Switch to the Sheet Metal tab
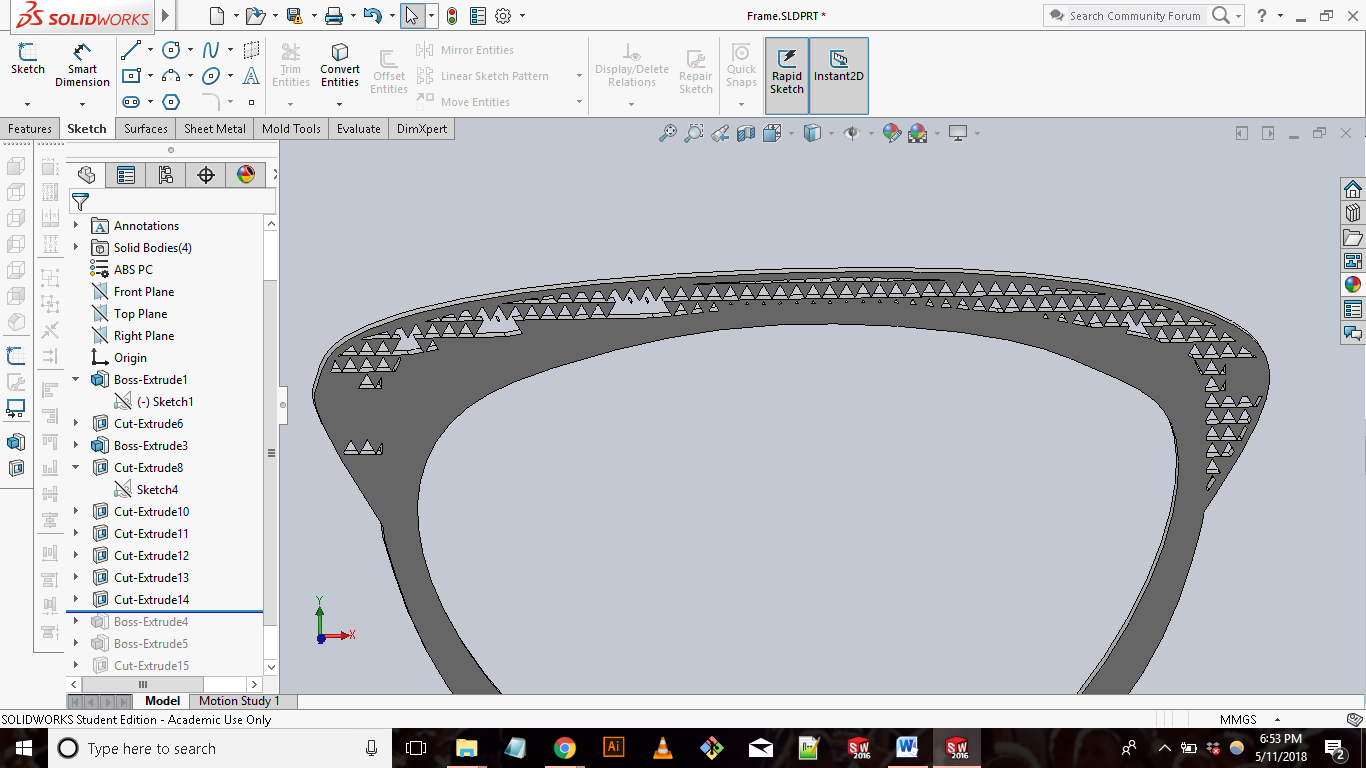 pyautogui.click(x=215, y=129)
